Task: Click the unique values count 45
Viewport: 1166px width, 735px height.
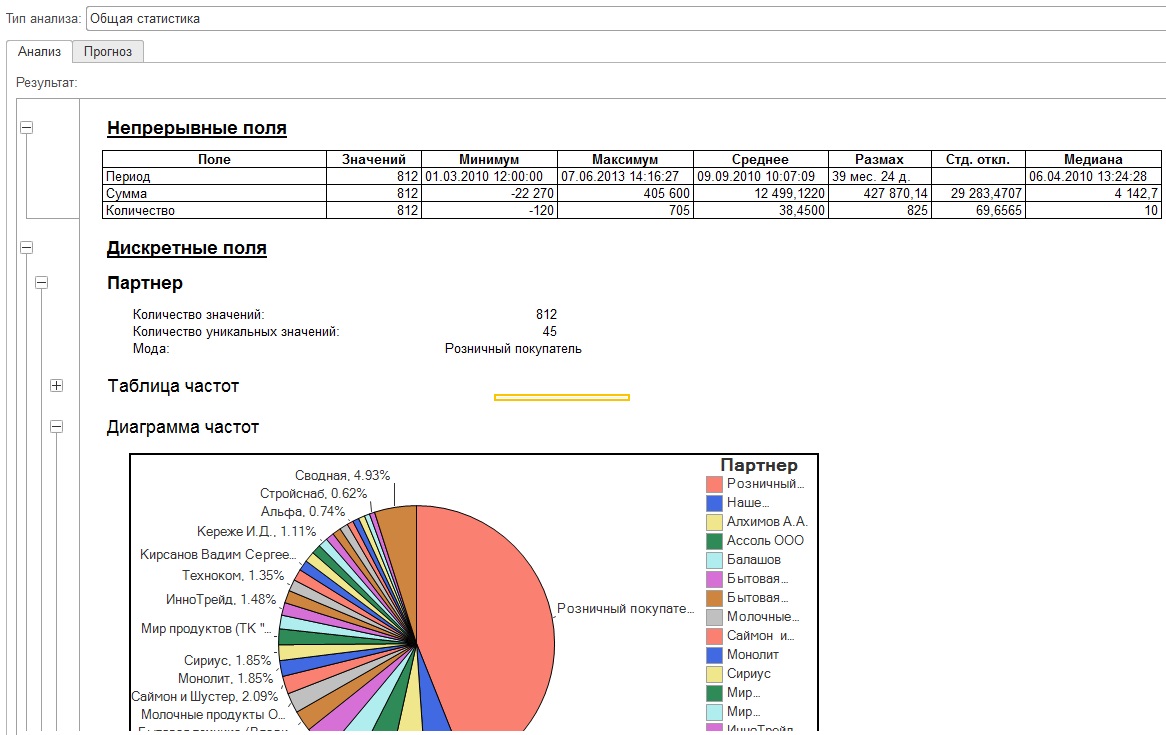Action: click(550, 332)
